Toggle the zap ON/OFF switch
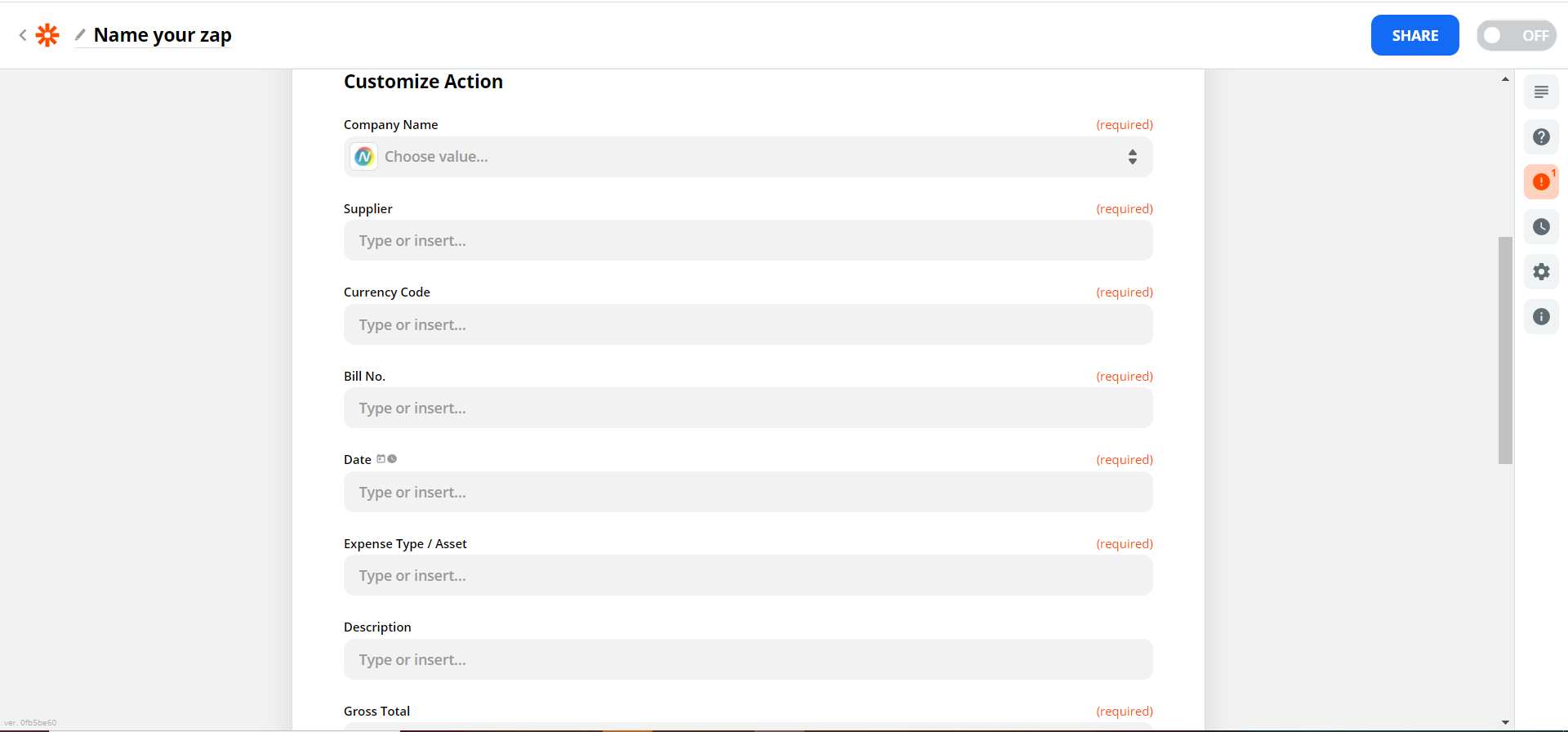The width and height of the screenshot is (1568, 732). click(1517, 35)
